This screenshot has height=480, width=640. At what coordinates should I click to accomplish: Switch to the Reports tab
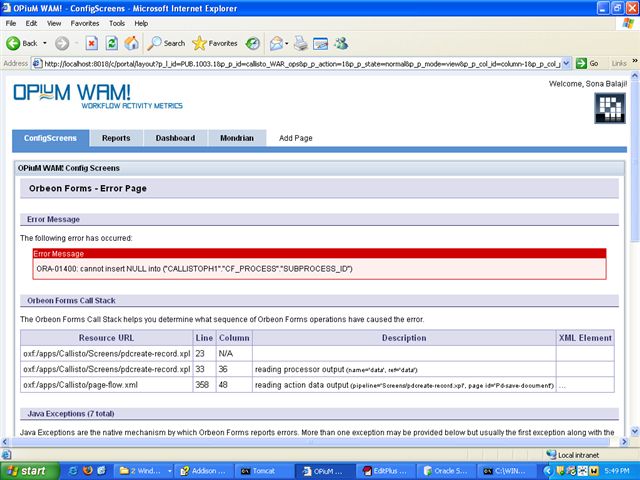[116, 138]
